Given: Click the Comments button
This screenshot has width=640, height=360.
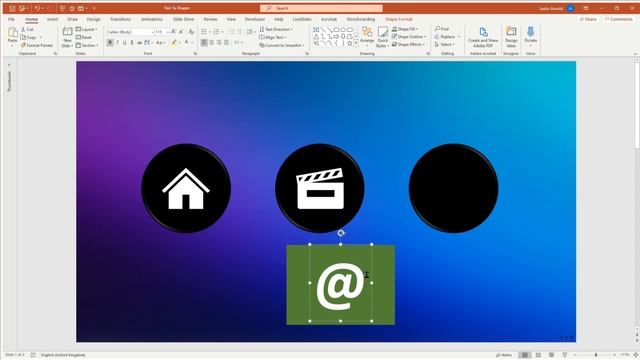Looking at the screenshot, I should click(x=618, y=19).
